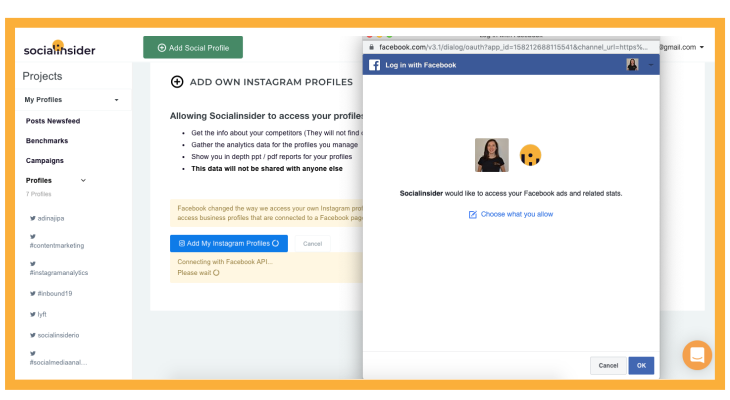Click Twitter icon beside socialinsiderio
Viewport: 730px width, 400px height.
[33, 335]
